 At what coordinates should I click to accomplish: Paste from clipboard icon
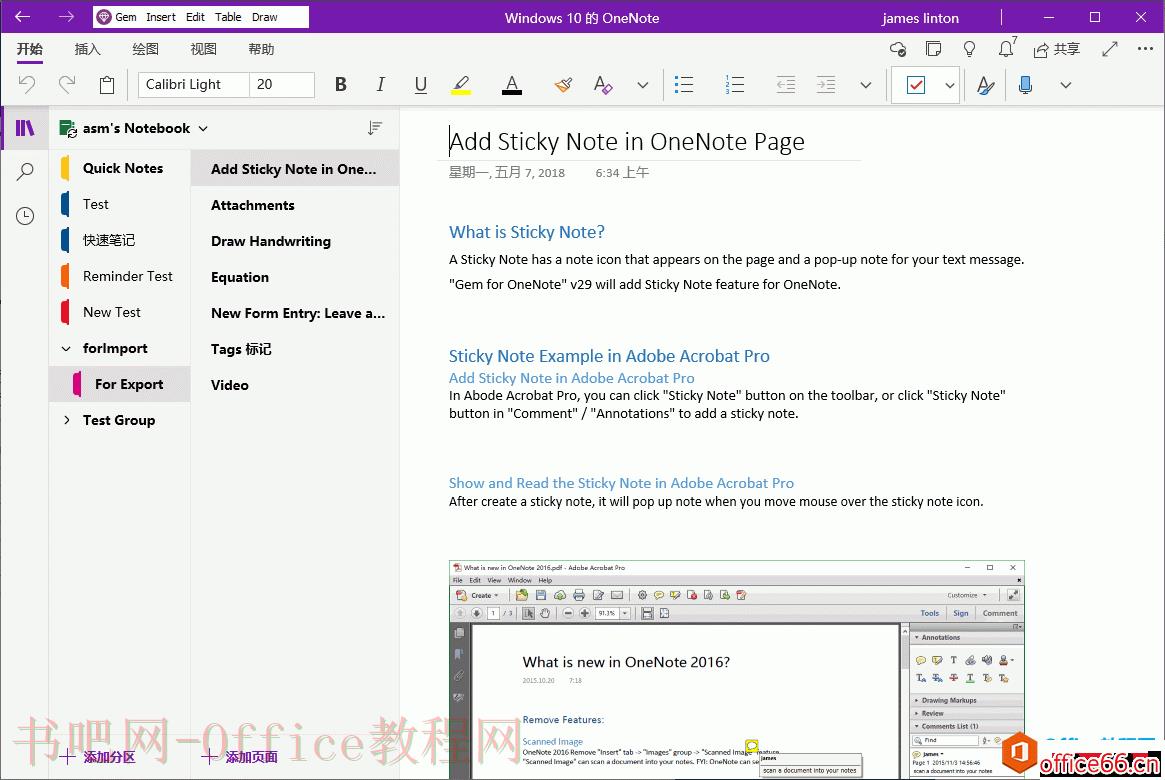[x=107, y=85]
